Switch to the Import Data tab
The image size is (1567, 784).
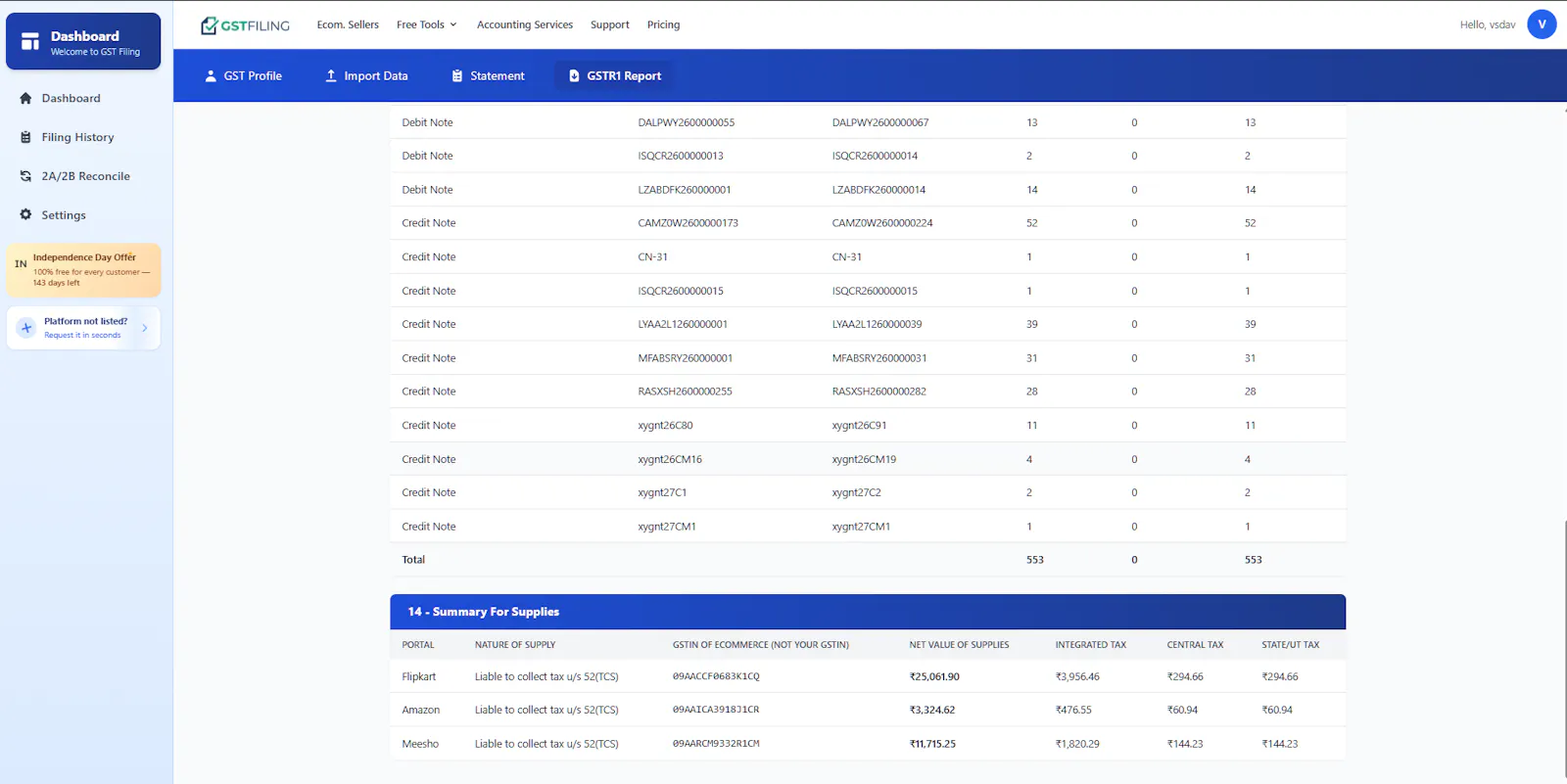pyautogui.click(x=366, y=75)
